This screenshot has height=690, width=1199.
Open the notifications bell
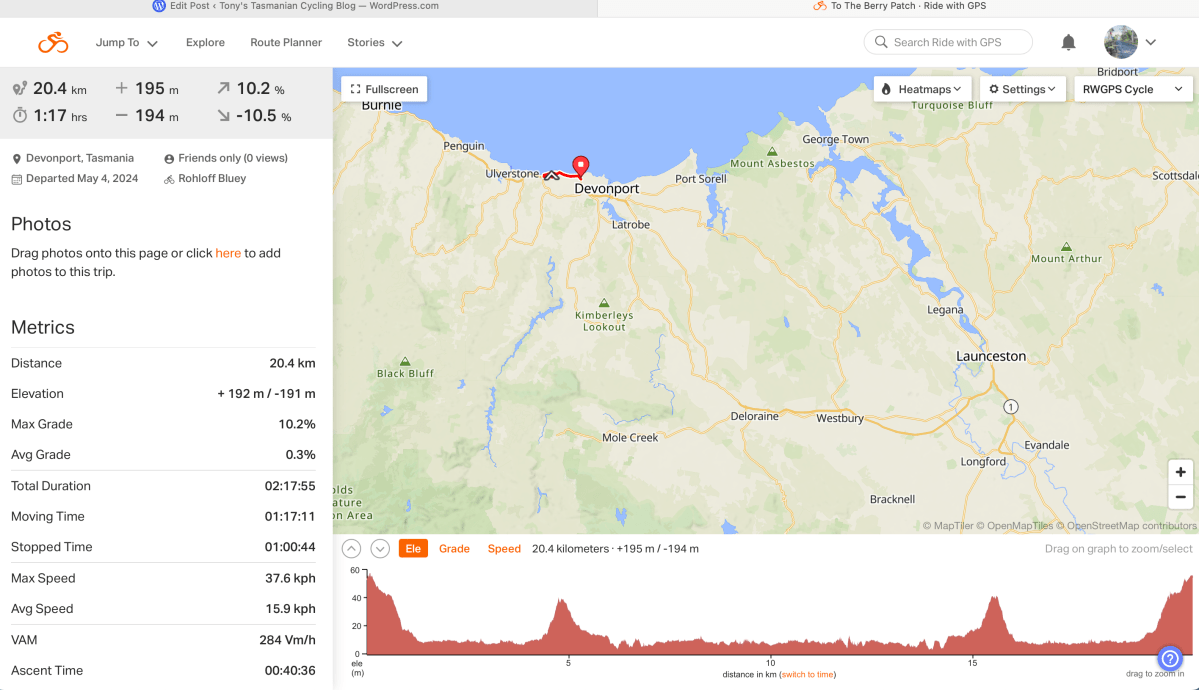(x=1068, y=42)
